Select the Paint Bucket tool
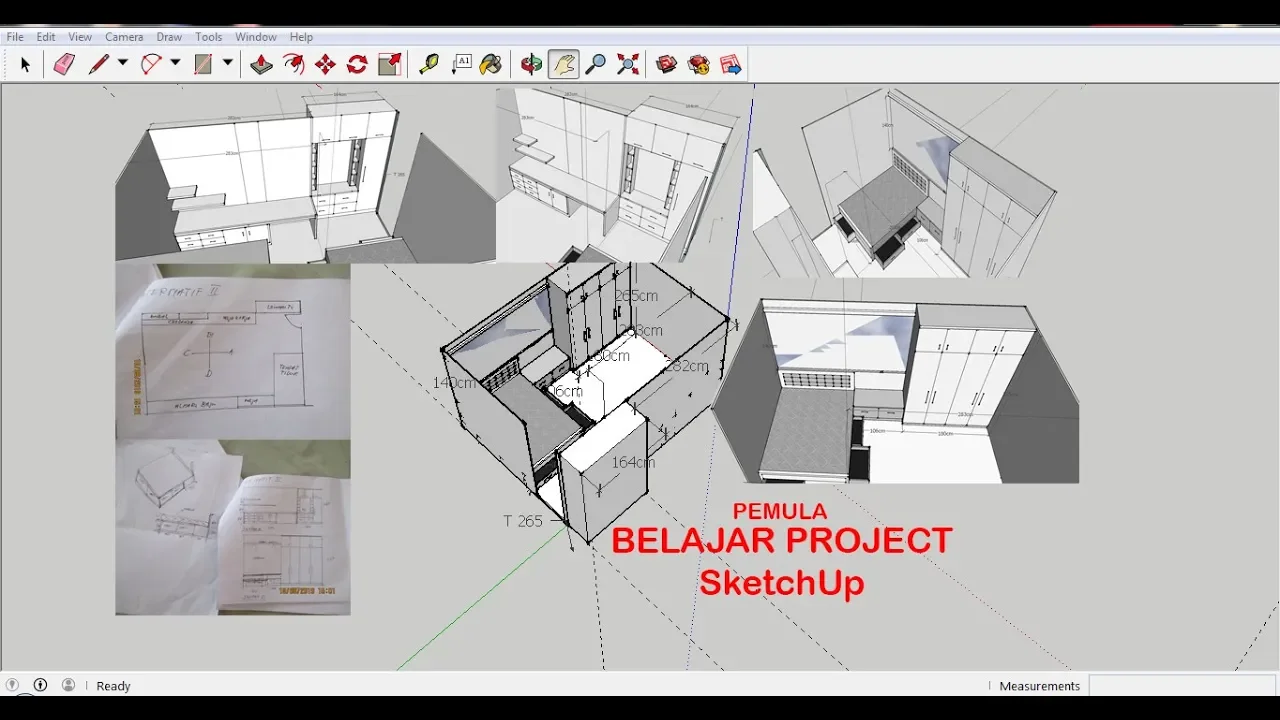Screen dimensions: 1280x720 click(491, 65)
